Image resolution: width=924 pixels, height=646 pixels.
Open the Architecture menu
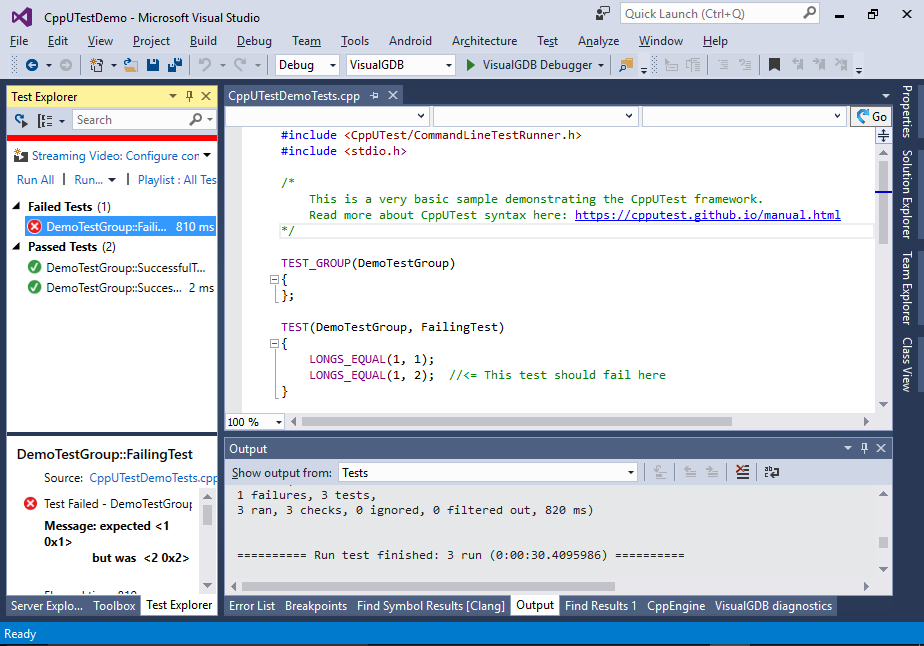[x=484, y=41]
